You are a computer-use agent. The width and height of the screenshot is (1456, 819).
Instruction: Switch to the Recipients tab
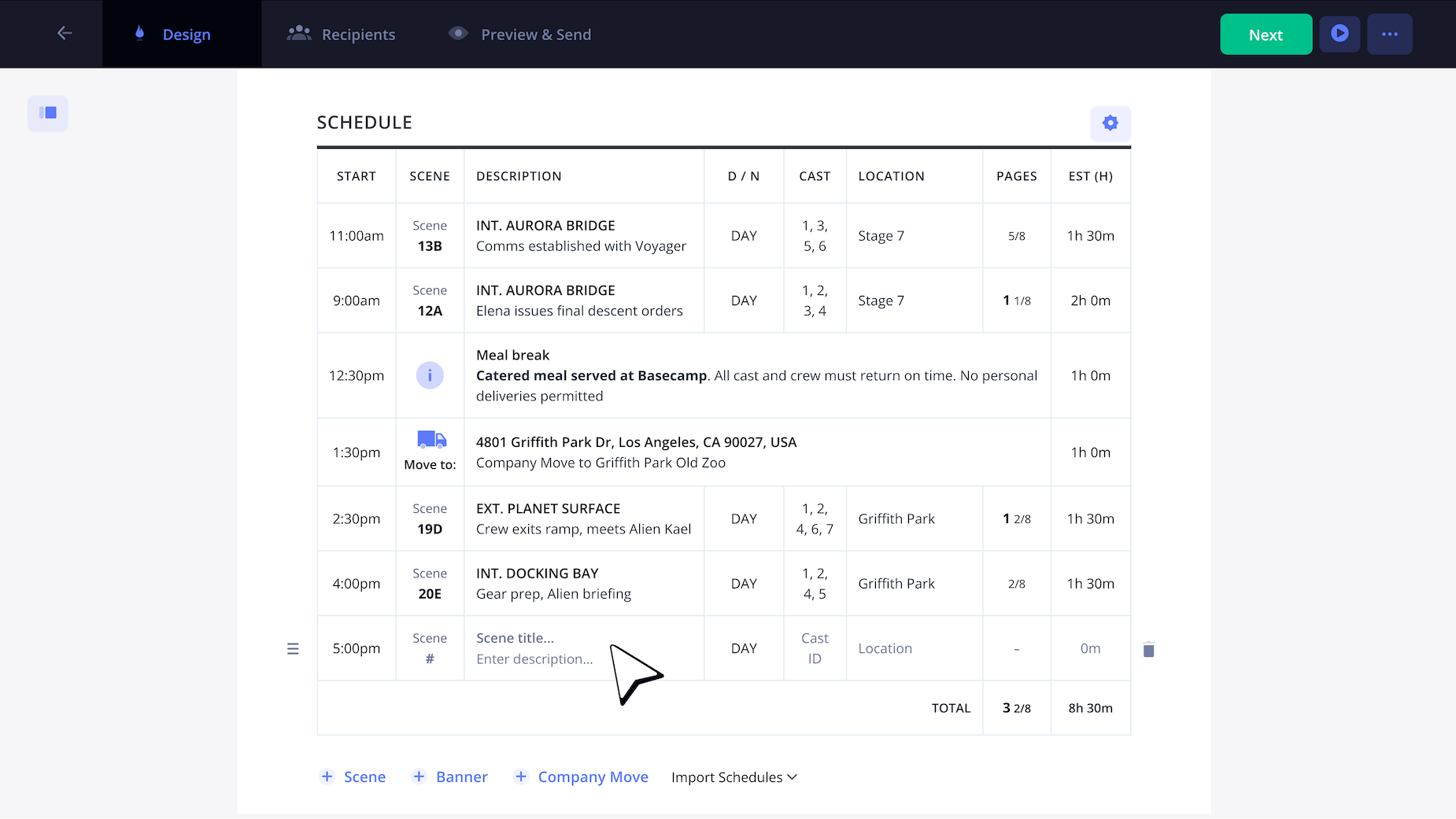(342, 35)
